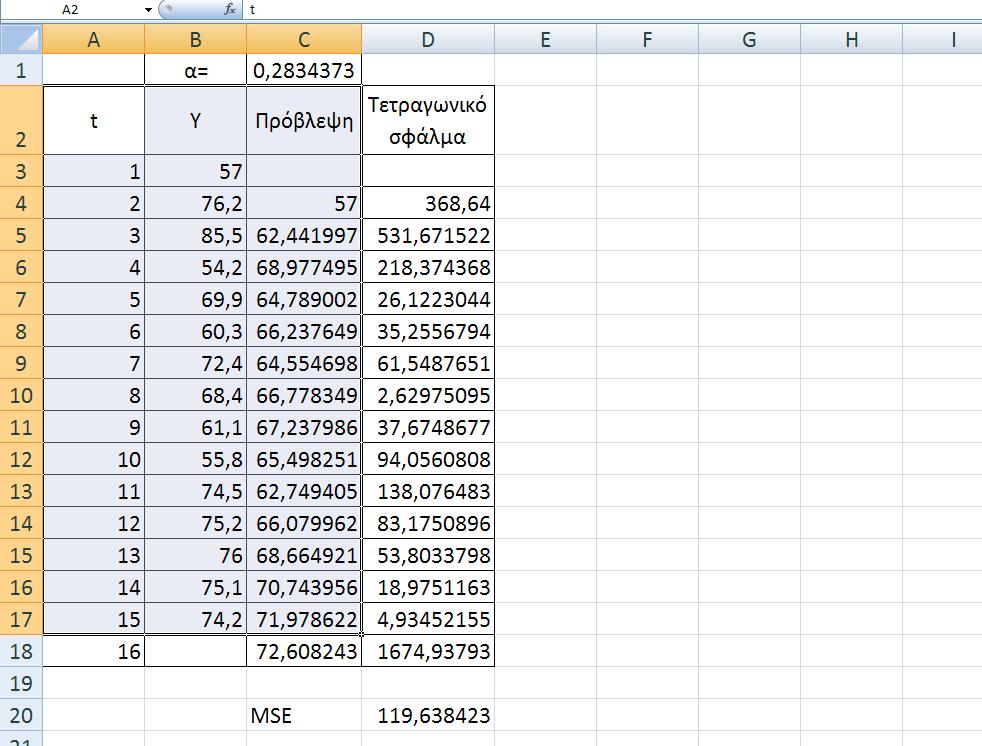Click Y value 69,9 cell
Viewport: 982px width, 746px height.
click(x=195, y=299)
